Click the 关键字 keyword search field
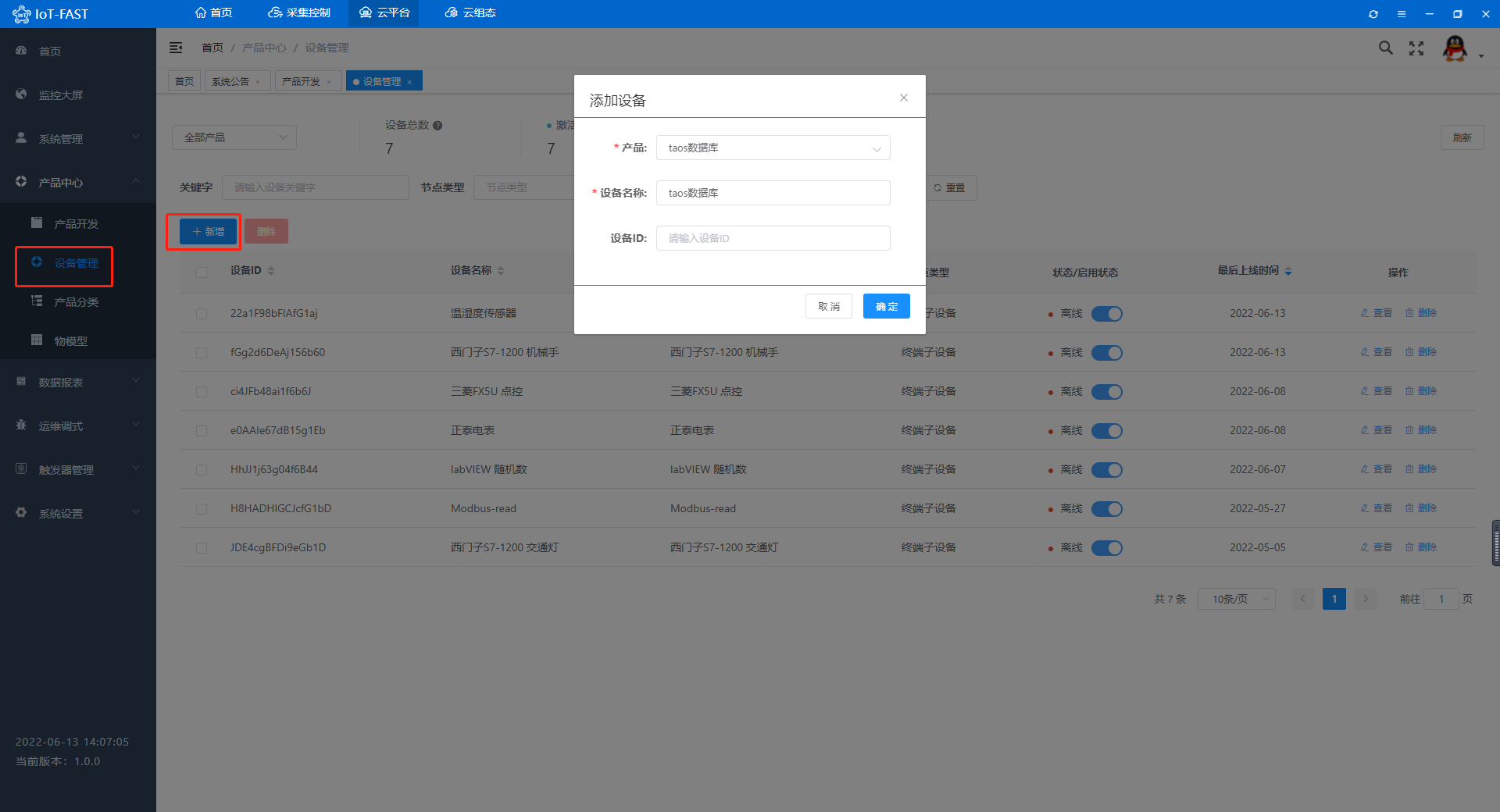 315,187
